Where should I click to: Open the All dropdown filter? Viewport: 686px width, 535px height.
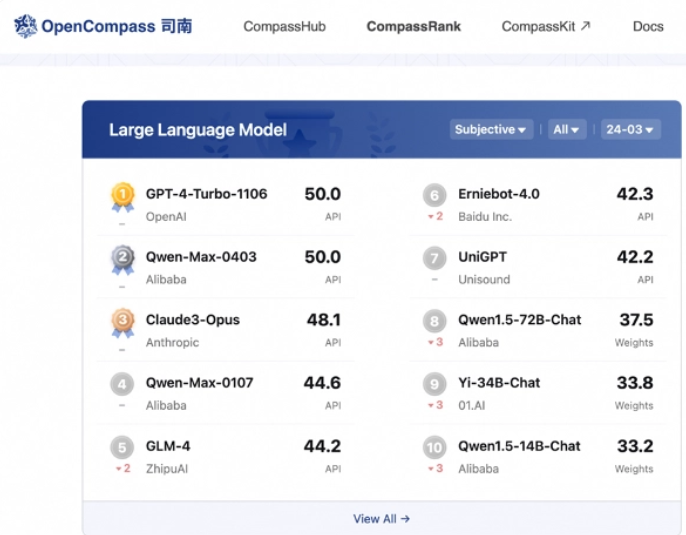click(567, 129)
